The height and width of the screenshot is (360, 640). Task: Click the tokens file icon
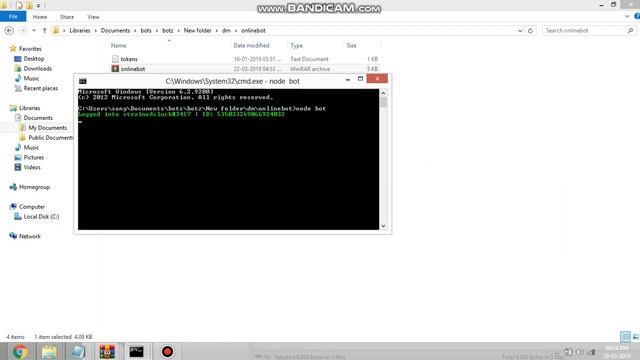point(115,59)
